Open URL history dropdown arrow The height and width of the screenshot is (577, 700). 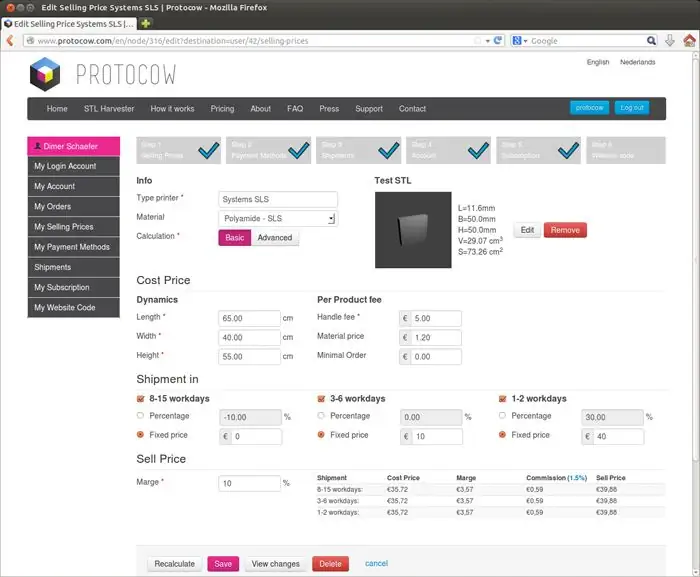tap(488, 41)
